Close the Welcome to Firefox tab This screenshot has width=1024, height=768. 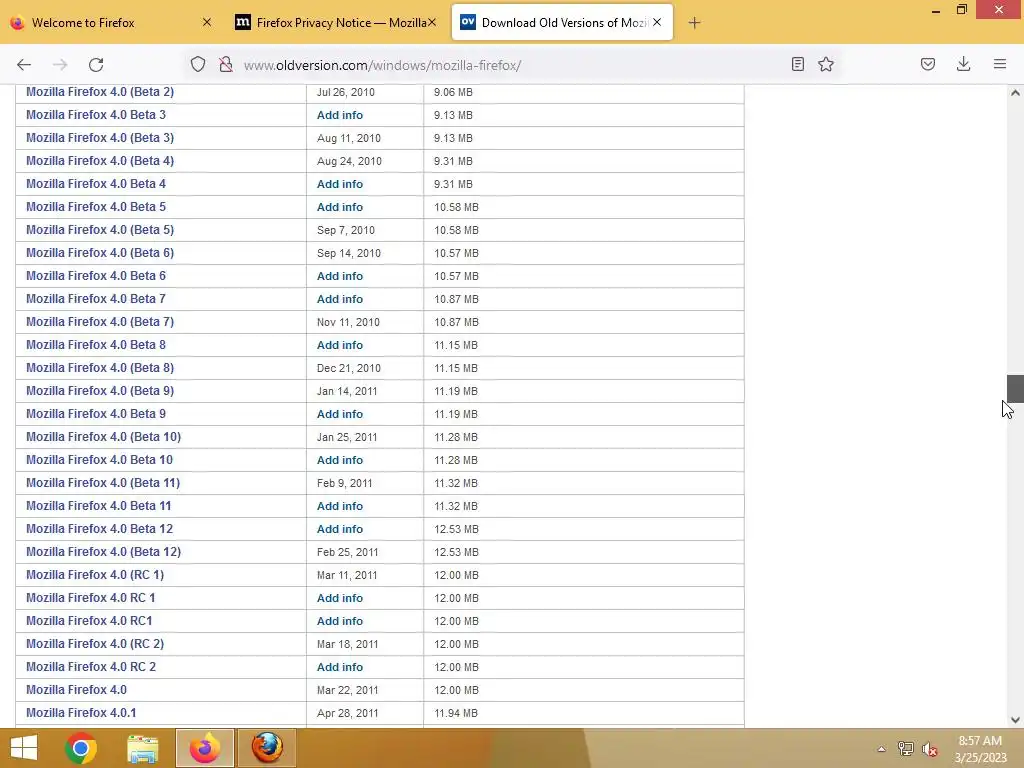(x=206, y=22)
